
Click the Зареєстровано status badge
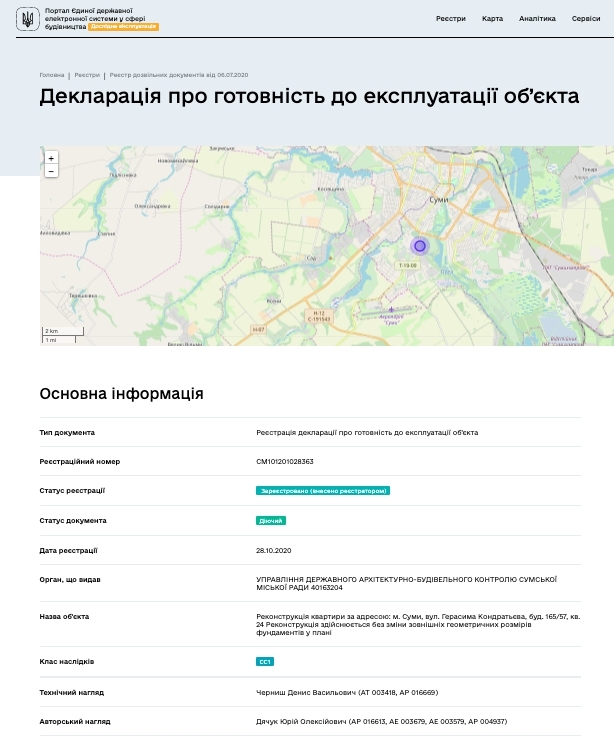323,491
